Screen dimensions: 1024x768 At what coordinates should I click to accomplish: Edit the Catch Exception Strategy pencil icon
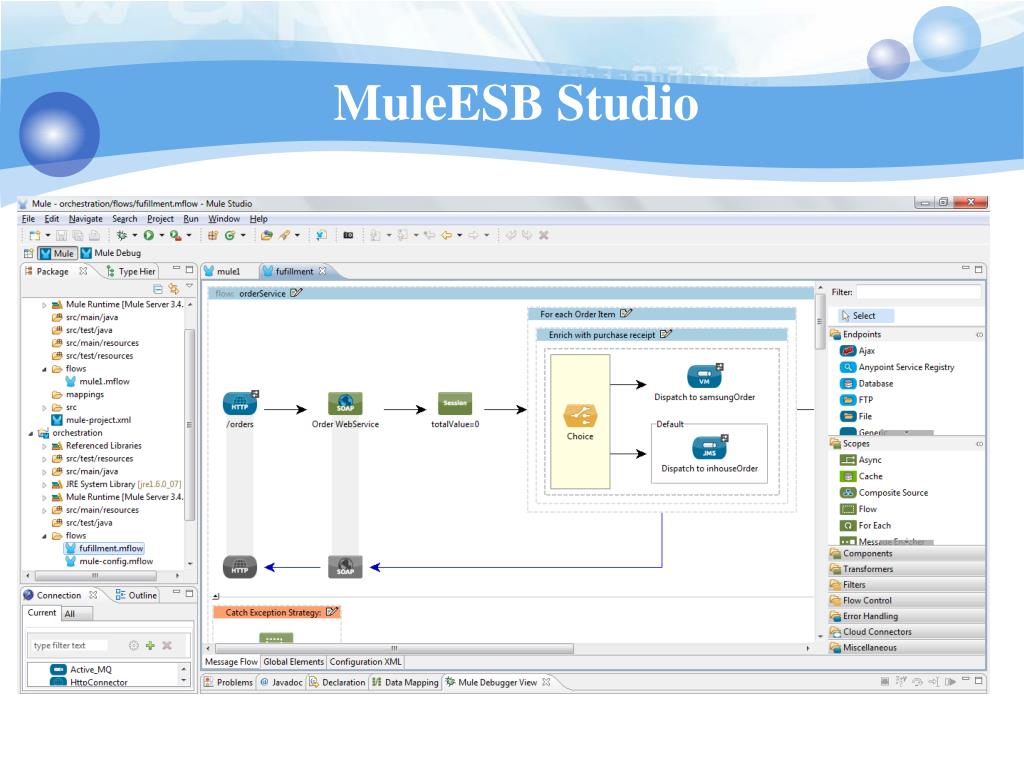coord(332,612)
